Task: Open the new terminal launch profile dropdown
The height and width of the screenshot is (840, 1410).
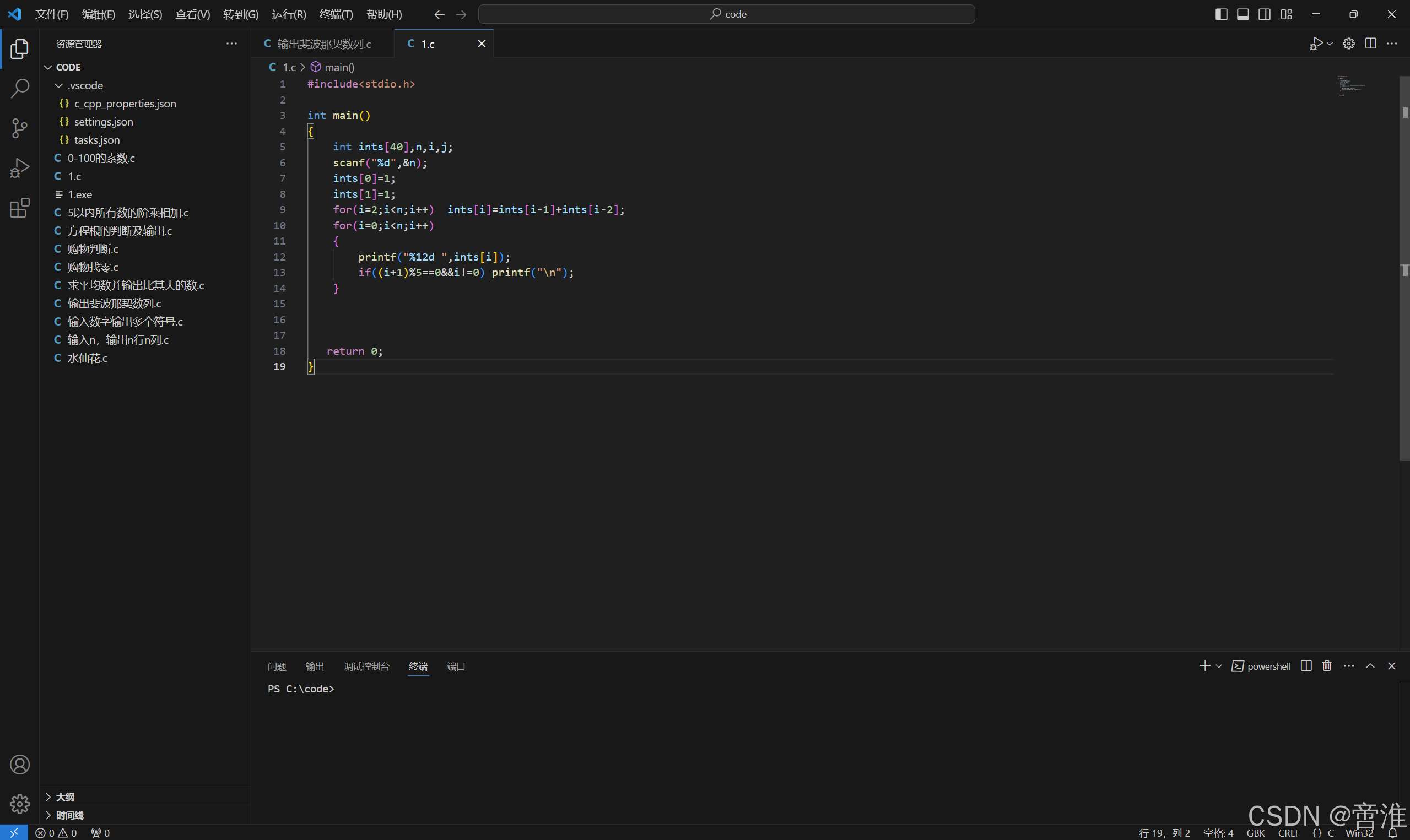Action: click(x=1219, y=666)
